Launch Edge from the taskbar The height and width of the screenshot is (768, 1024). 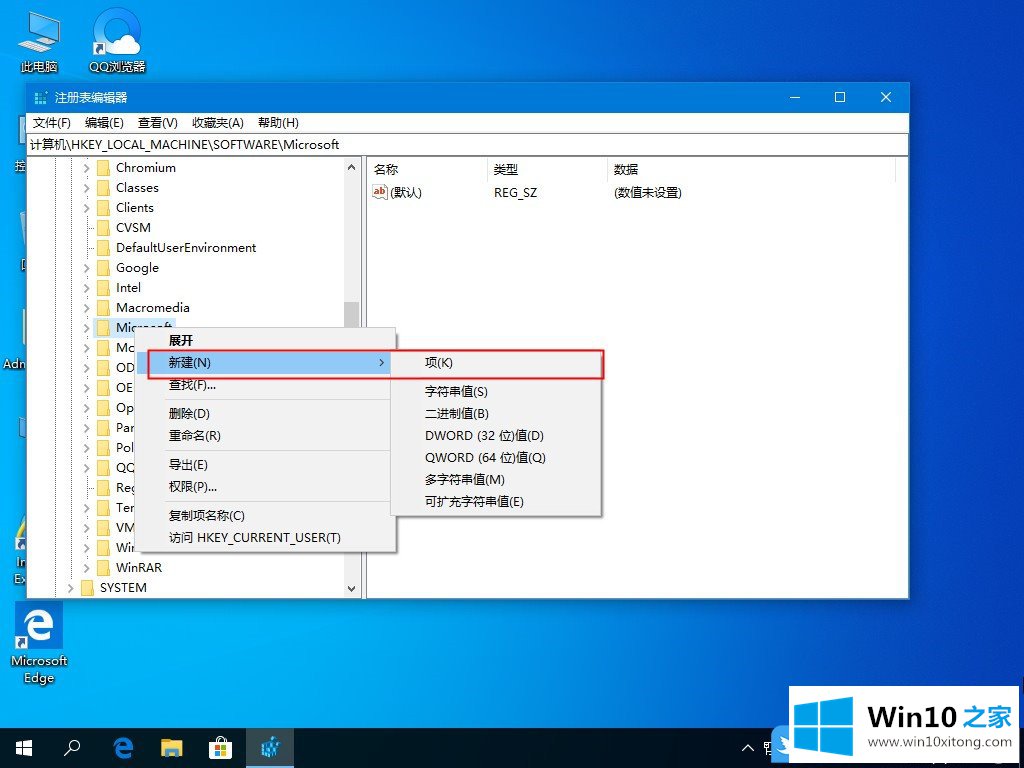point(123,748)
